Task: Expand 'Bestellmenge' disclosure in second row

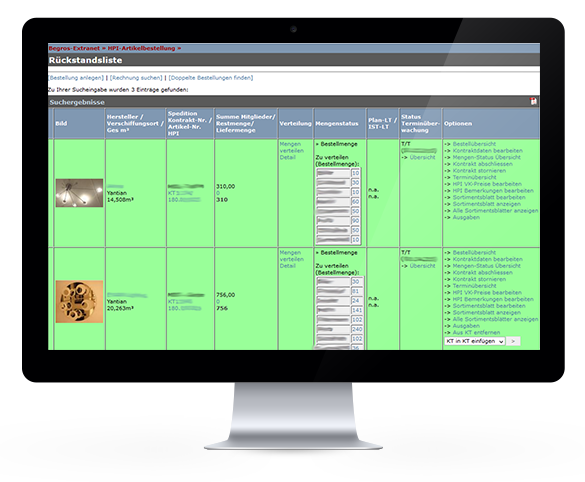Action: tap(337, 252)
